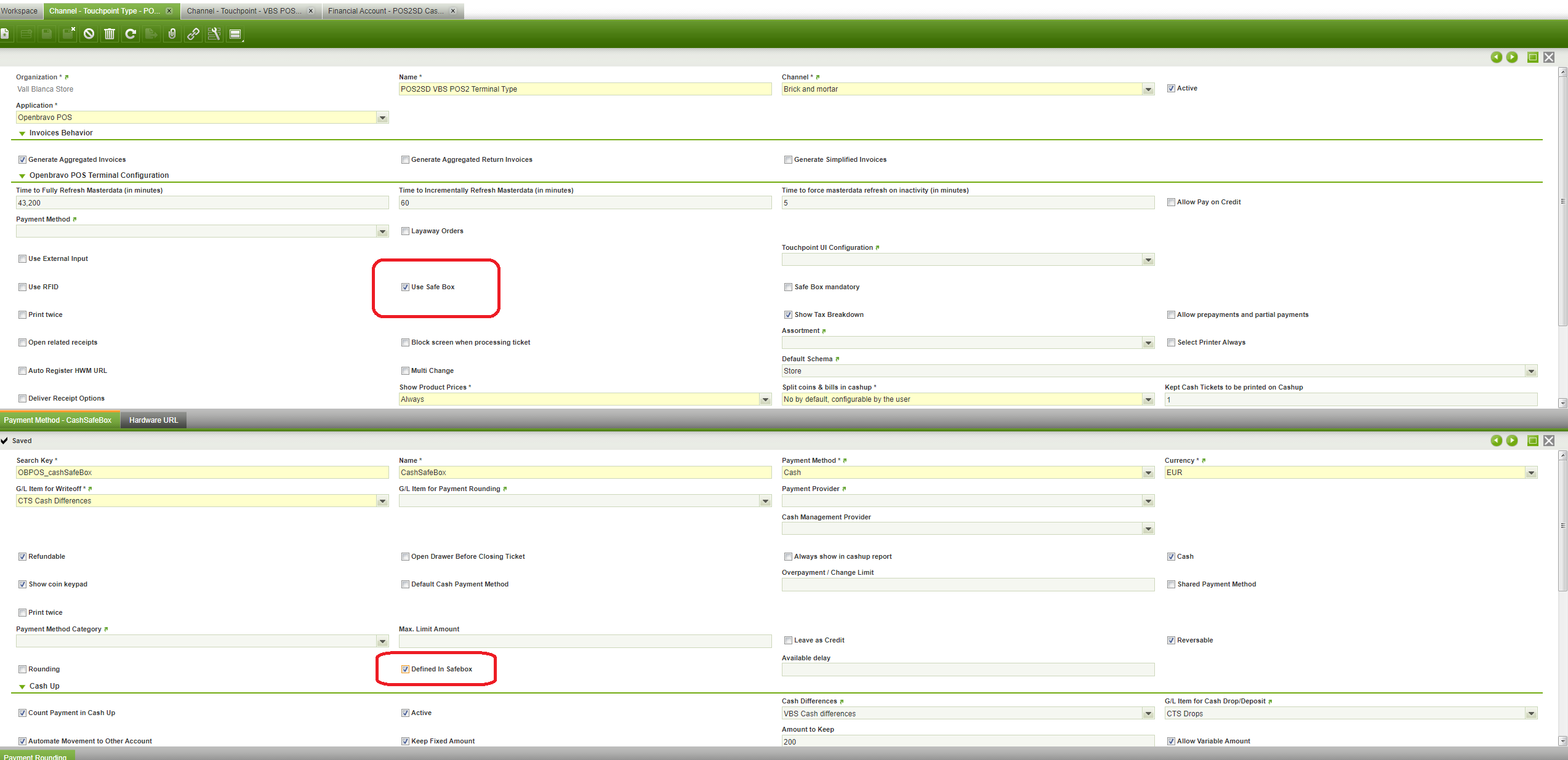Image resolution: width=1568 pixels, height=760 pixels.
Task: Switch to the Hardware URL tab
Action: click(x=153, y=420)
